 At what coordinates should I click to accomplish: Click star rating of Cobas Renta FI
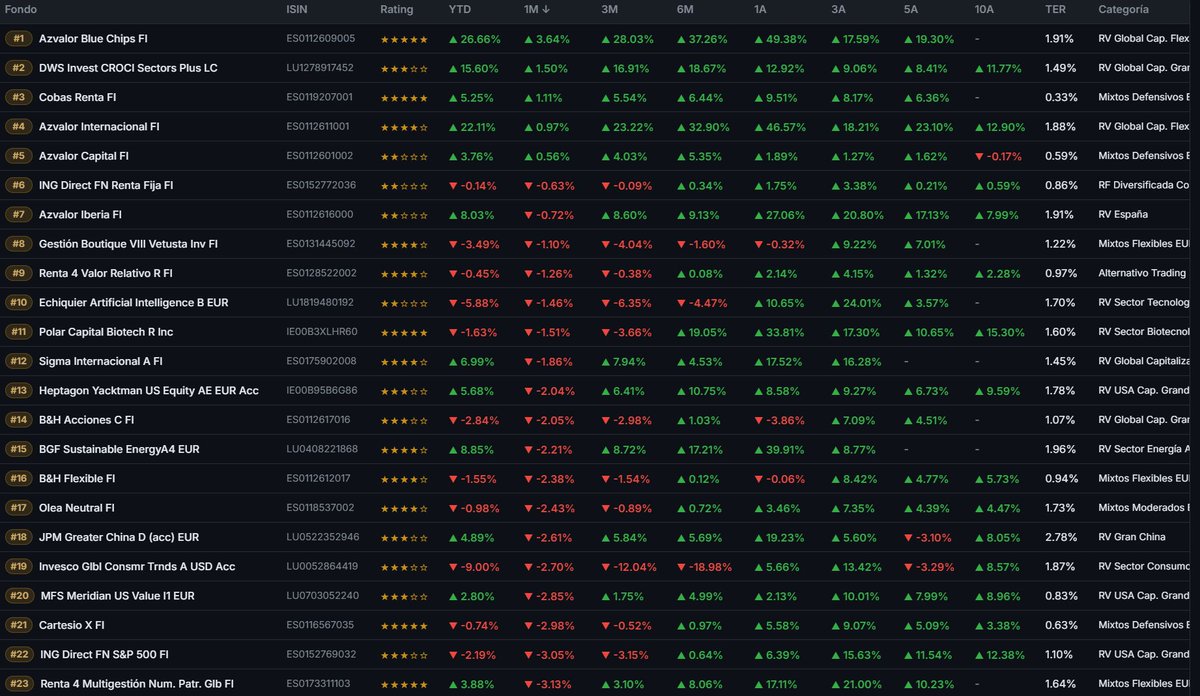(x=404, y=98)
